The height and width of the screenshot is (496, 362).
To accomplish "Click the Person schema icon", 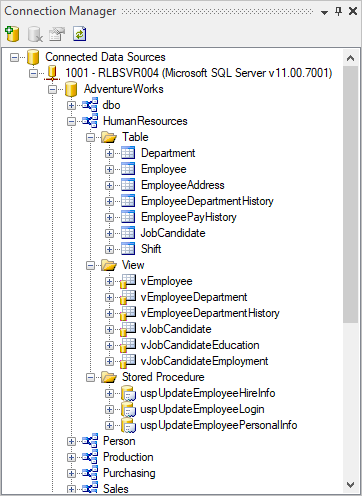I will coord(90,441).
